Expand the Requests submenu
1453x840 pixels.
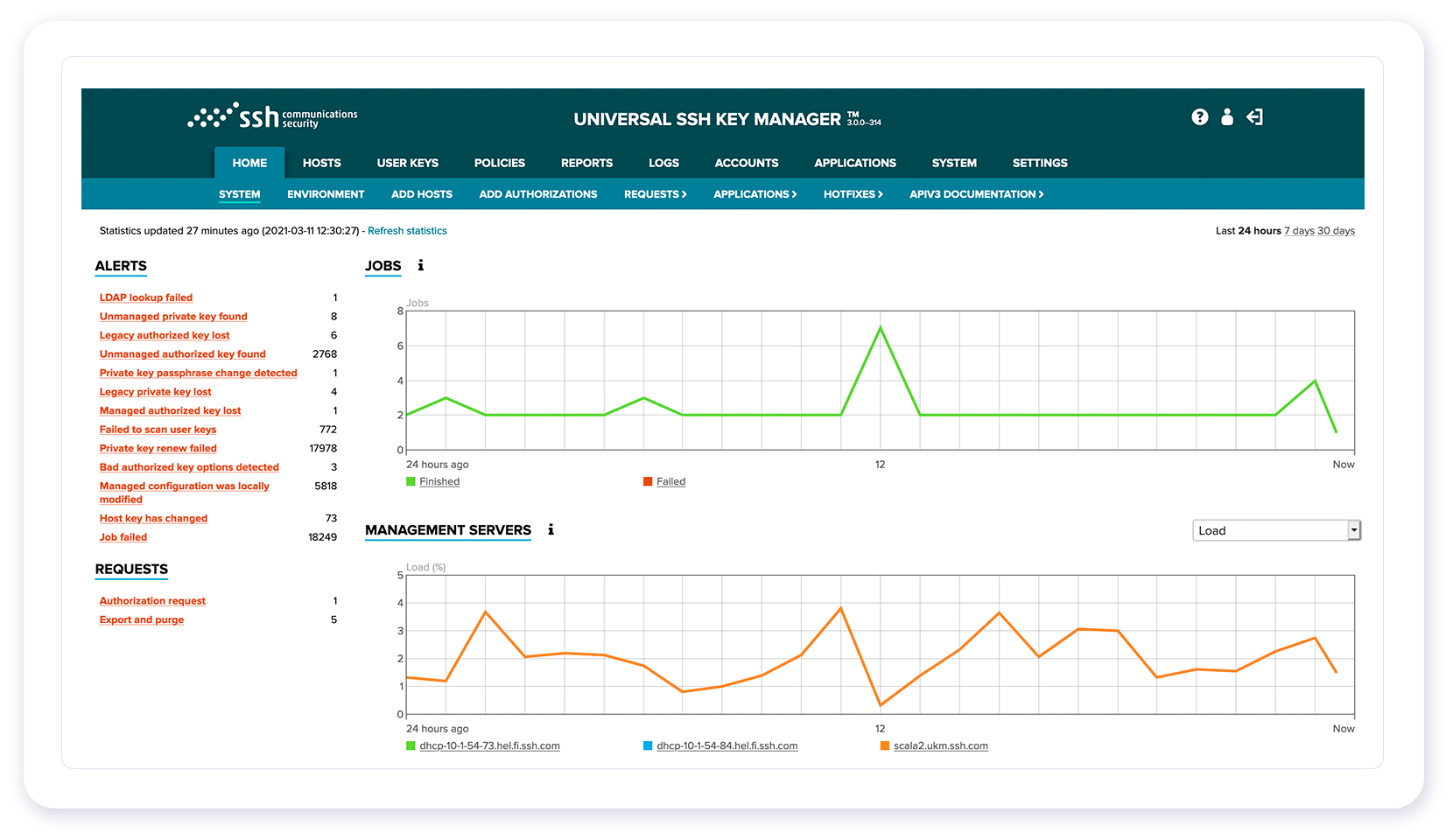[656, 194]
